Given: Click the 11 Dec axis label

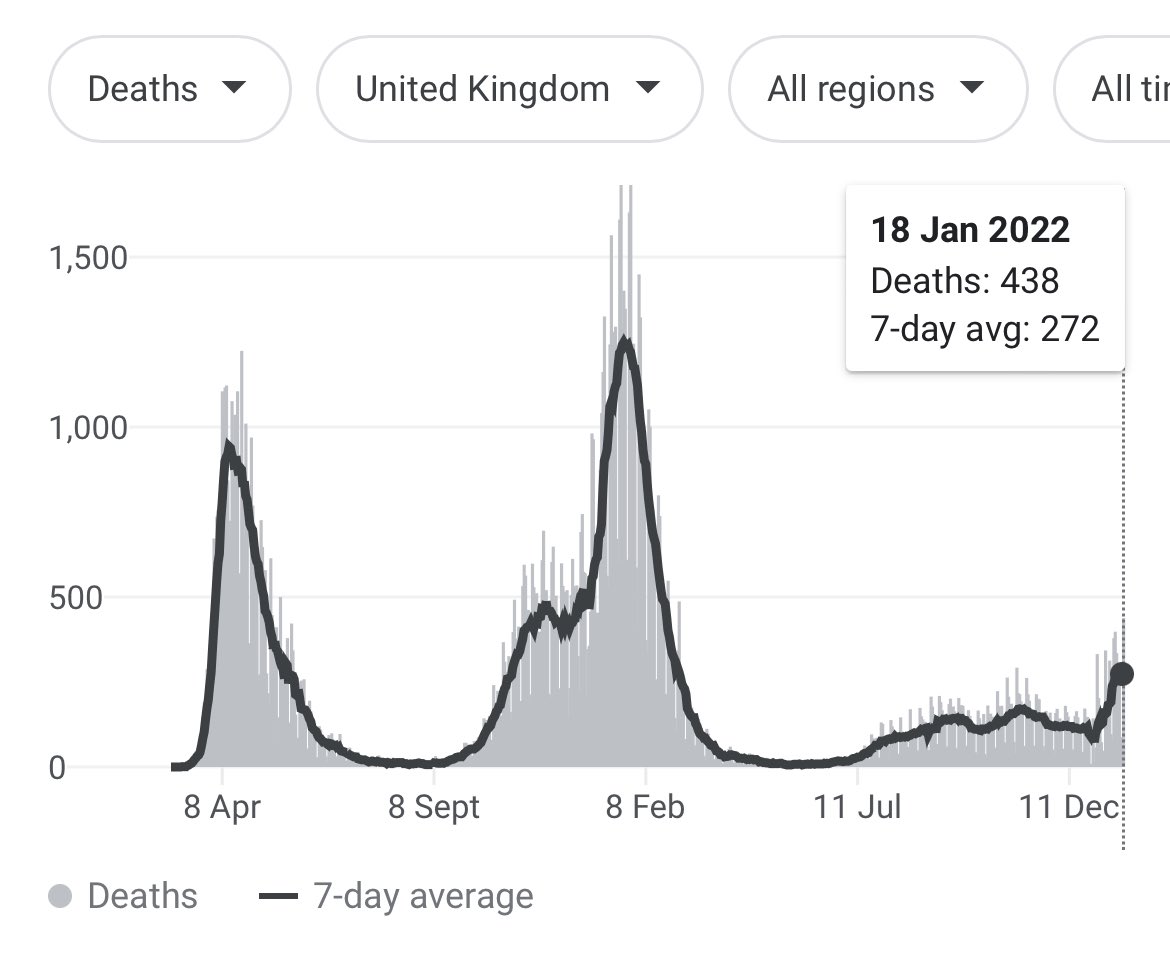Looking at the screenshot, I should (x=1069, y=807).
